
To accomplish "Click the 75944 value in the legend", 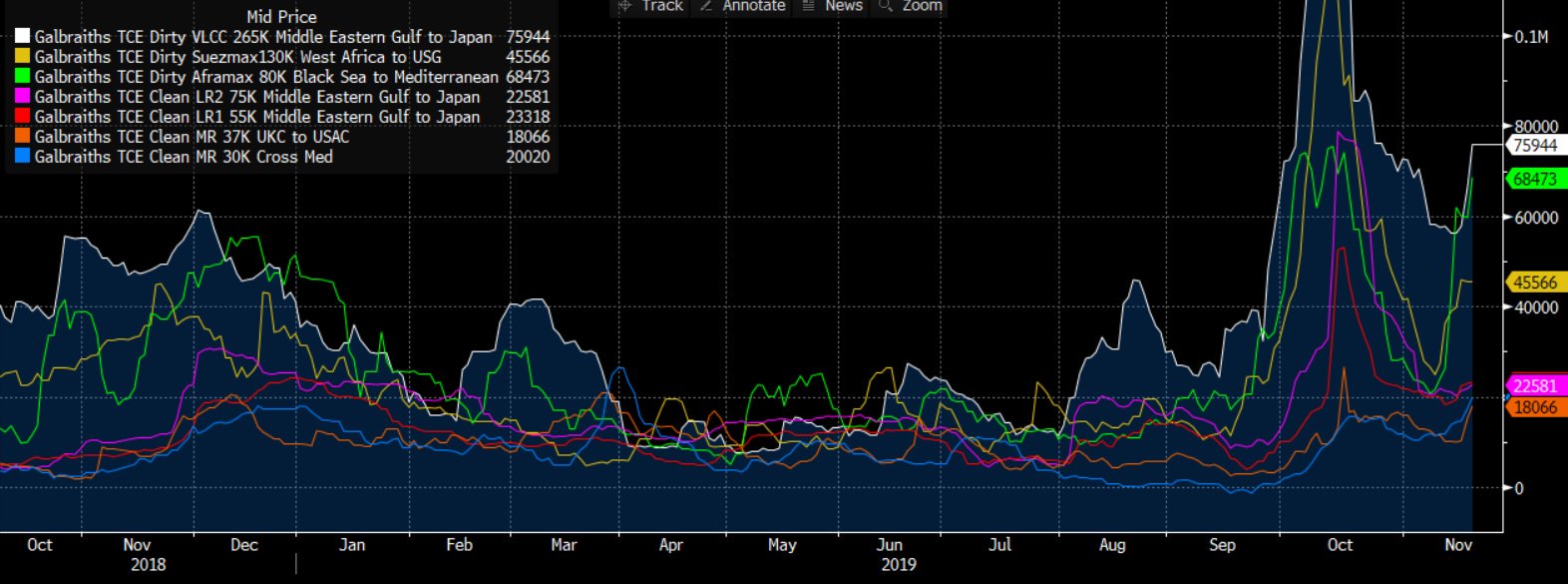I will pos(528,37).
